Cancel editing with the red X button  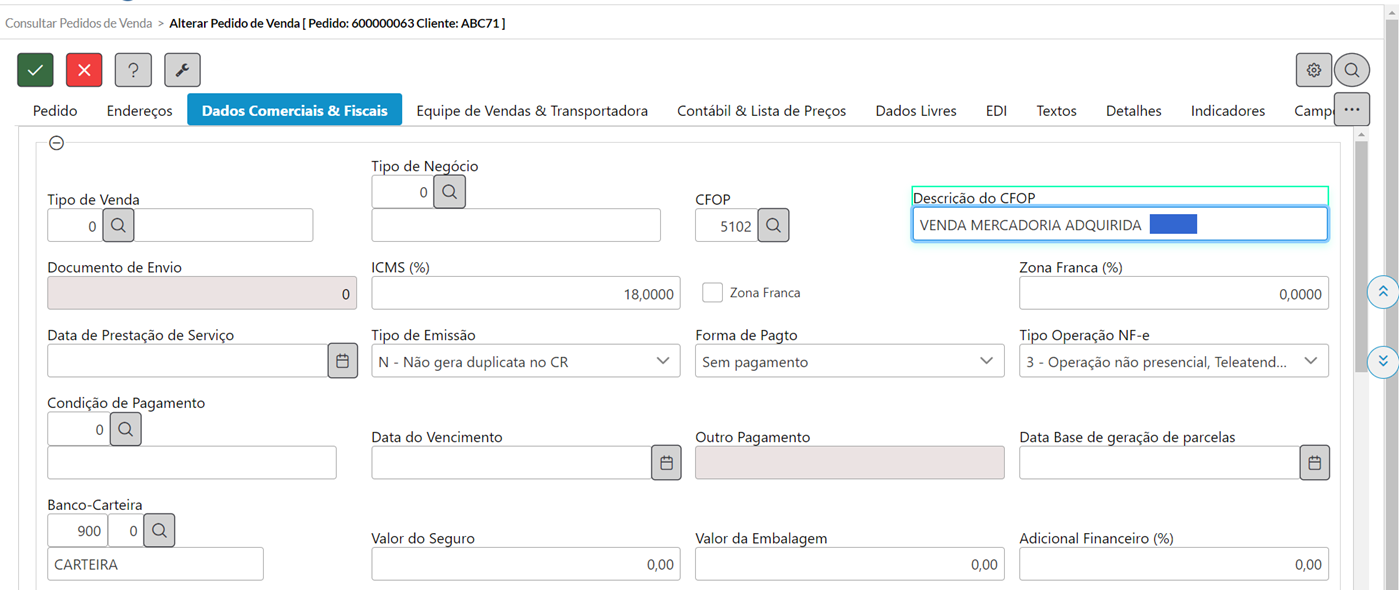click(x=84, y=70)
